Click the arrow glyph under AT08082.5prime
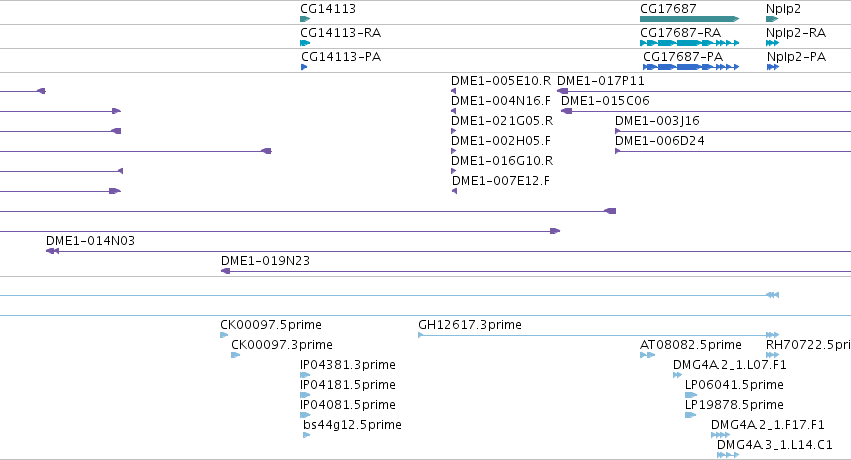This screenshot has height=460, width=851. click(x=647, y=355)
